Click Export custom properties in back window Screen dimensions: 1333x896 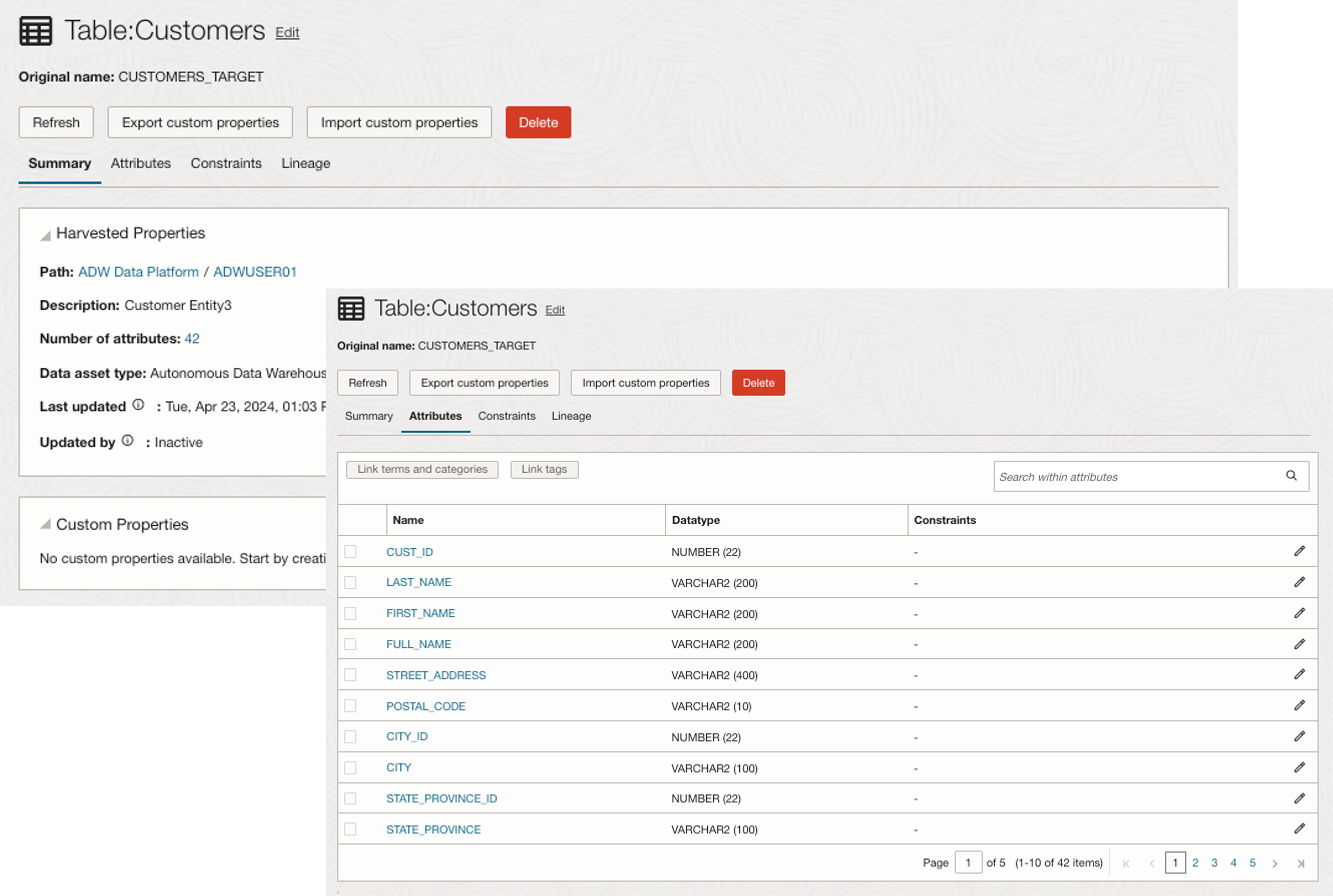(200, 122)
